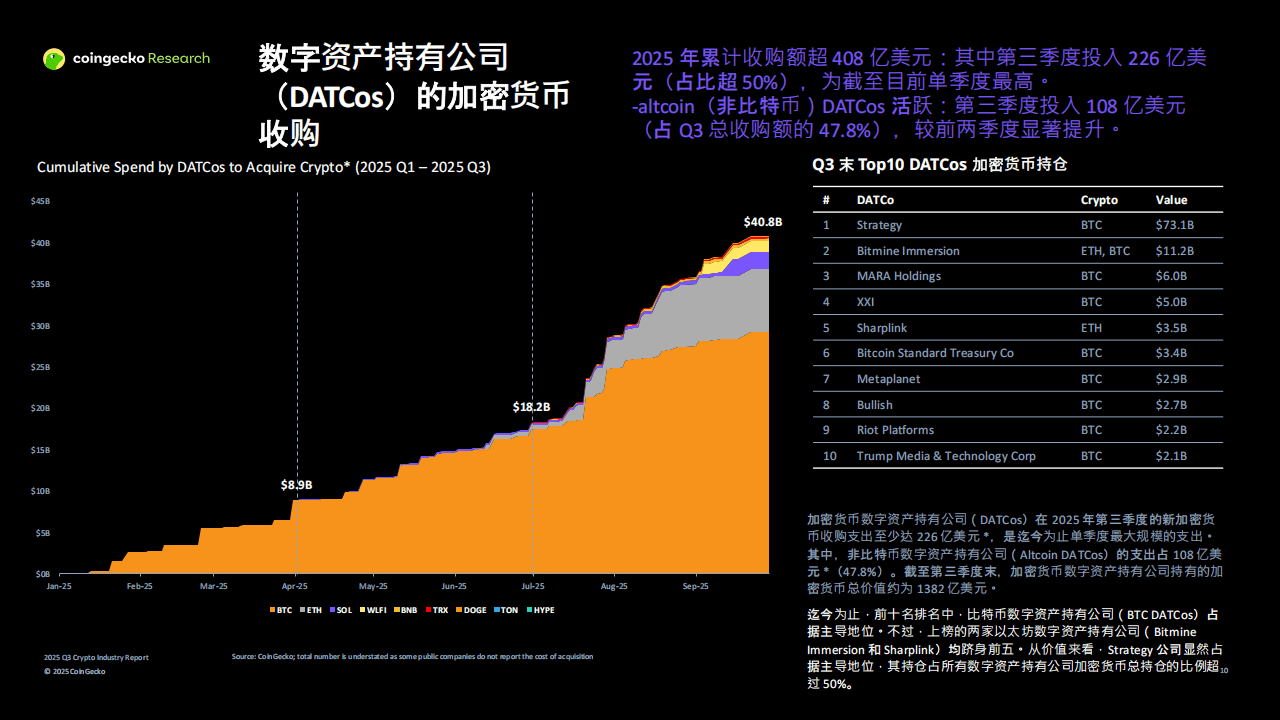Viewport: 1280px width, 720px height.
Task: Click the $18.2B chart data label
Action: [x=531, y=407]
